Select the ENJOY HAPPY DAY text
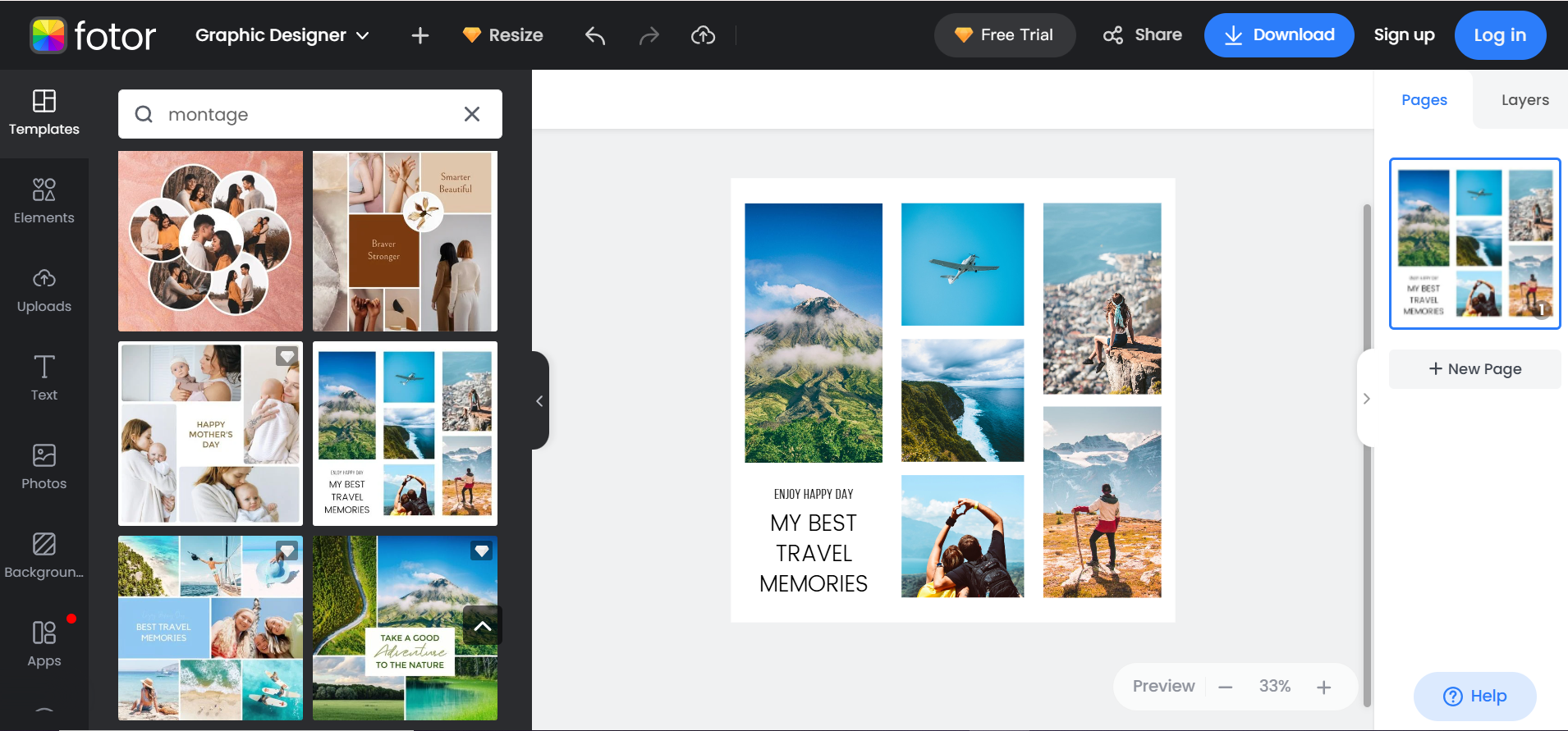The height and width of the screenshot is (731, 1568). 814,494
